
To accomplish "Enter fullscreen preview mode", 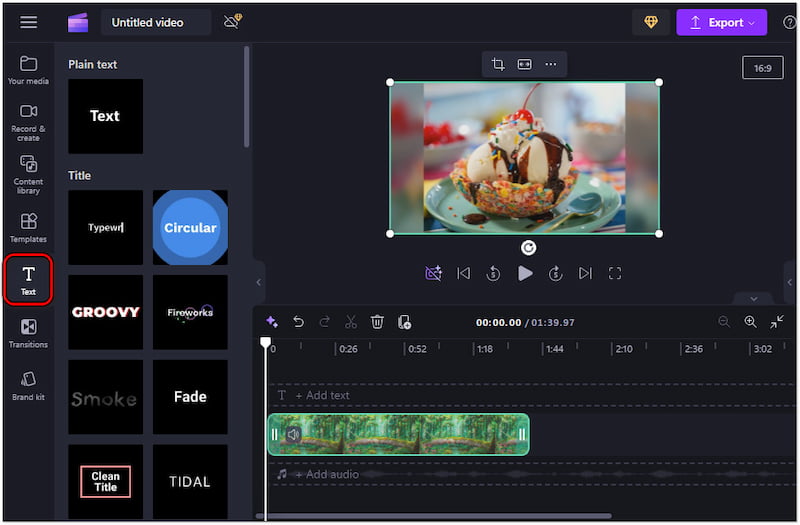I will coord(615,273).
